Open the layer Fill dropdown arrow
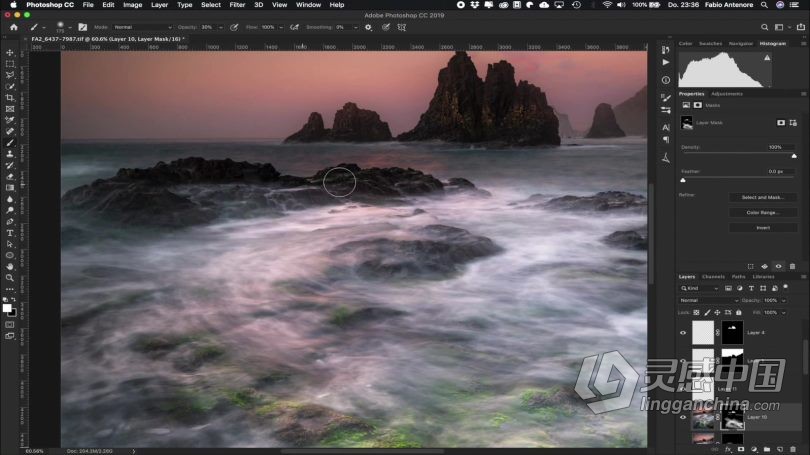The image size is (810, 455). tap(784, 312)
